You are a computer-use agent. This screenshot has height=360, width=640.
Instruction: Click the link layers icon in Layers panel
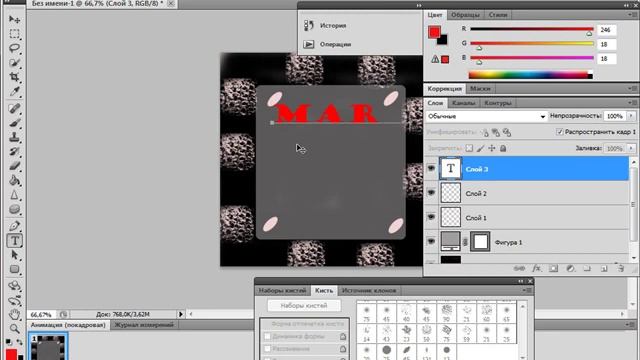pos(519,268)
